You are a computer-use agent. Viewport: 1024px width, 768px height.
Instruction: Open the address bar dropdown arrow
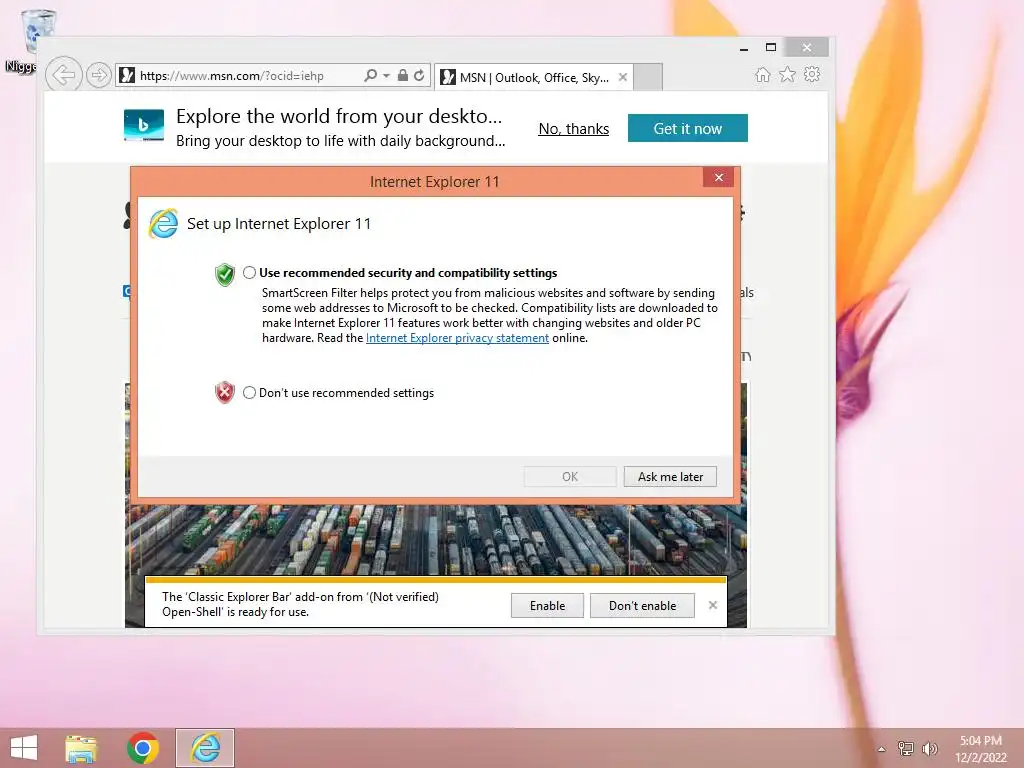tap(386, 76)
